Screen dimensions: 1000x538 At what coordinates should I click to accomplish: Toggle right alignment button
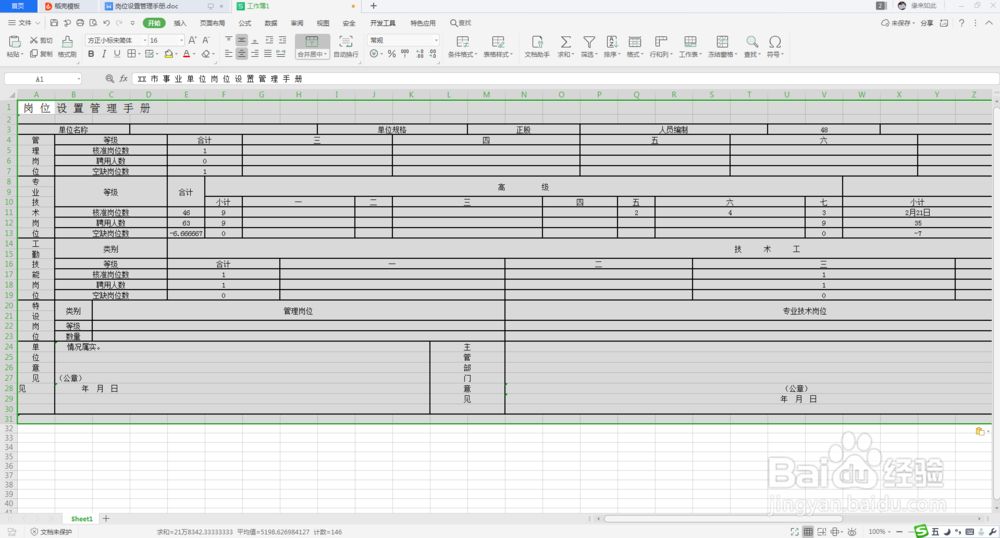click(x=255, y=54)
